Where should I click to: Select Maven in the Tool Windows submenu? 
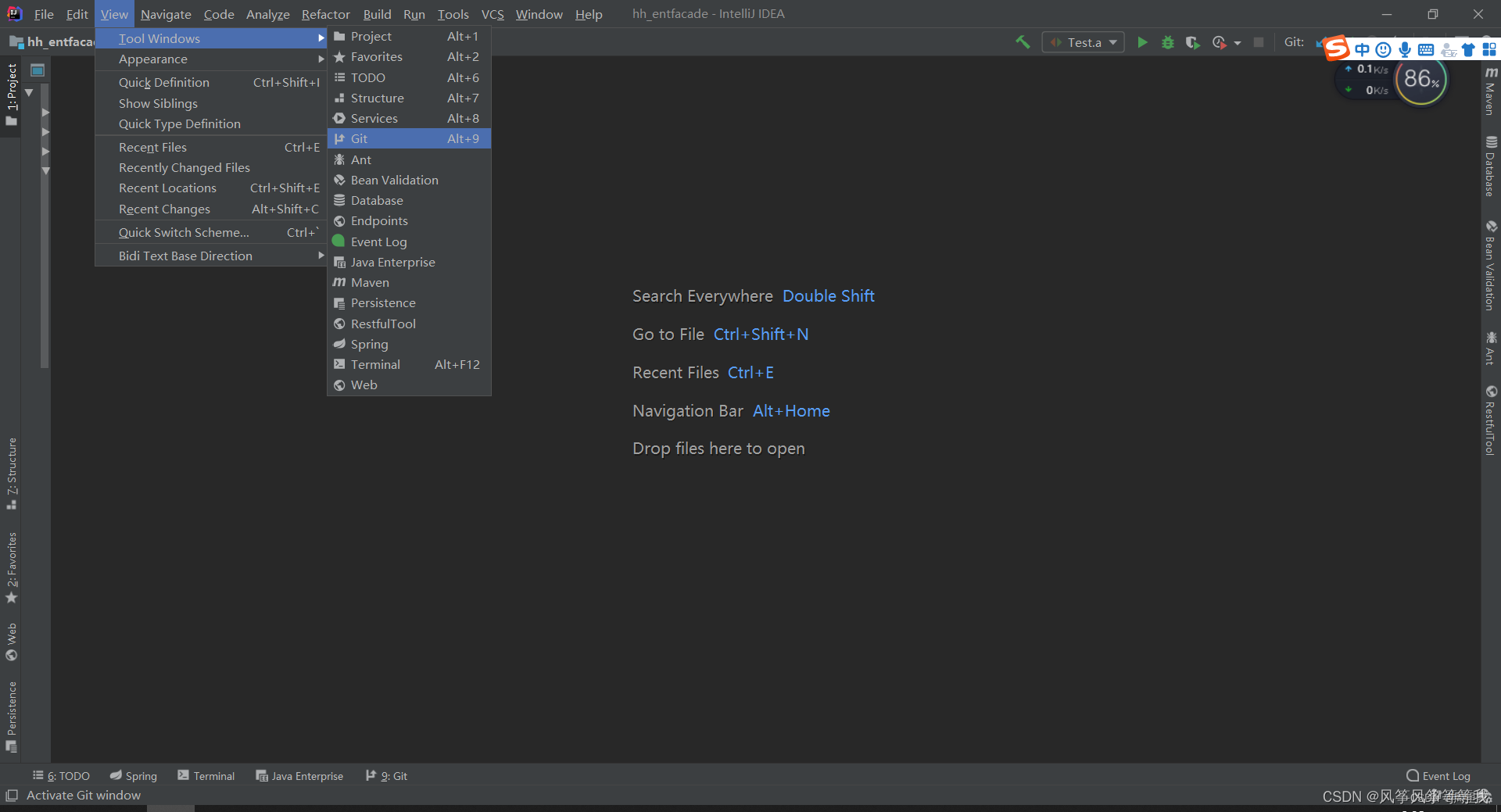pyautogui.click(x=409, y=282)
